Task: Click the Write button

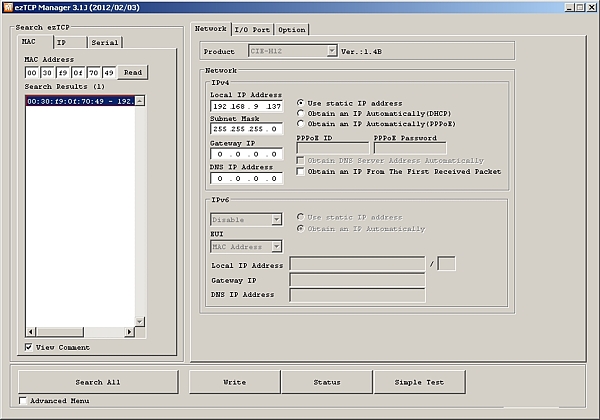Action: click(x=235, y=382)
